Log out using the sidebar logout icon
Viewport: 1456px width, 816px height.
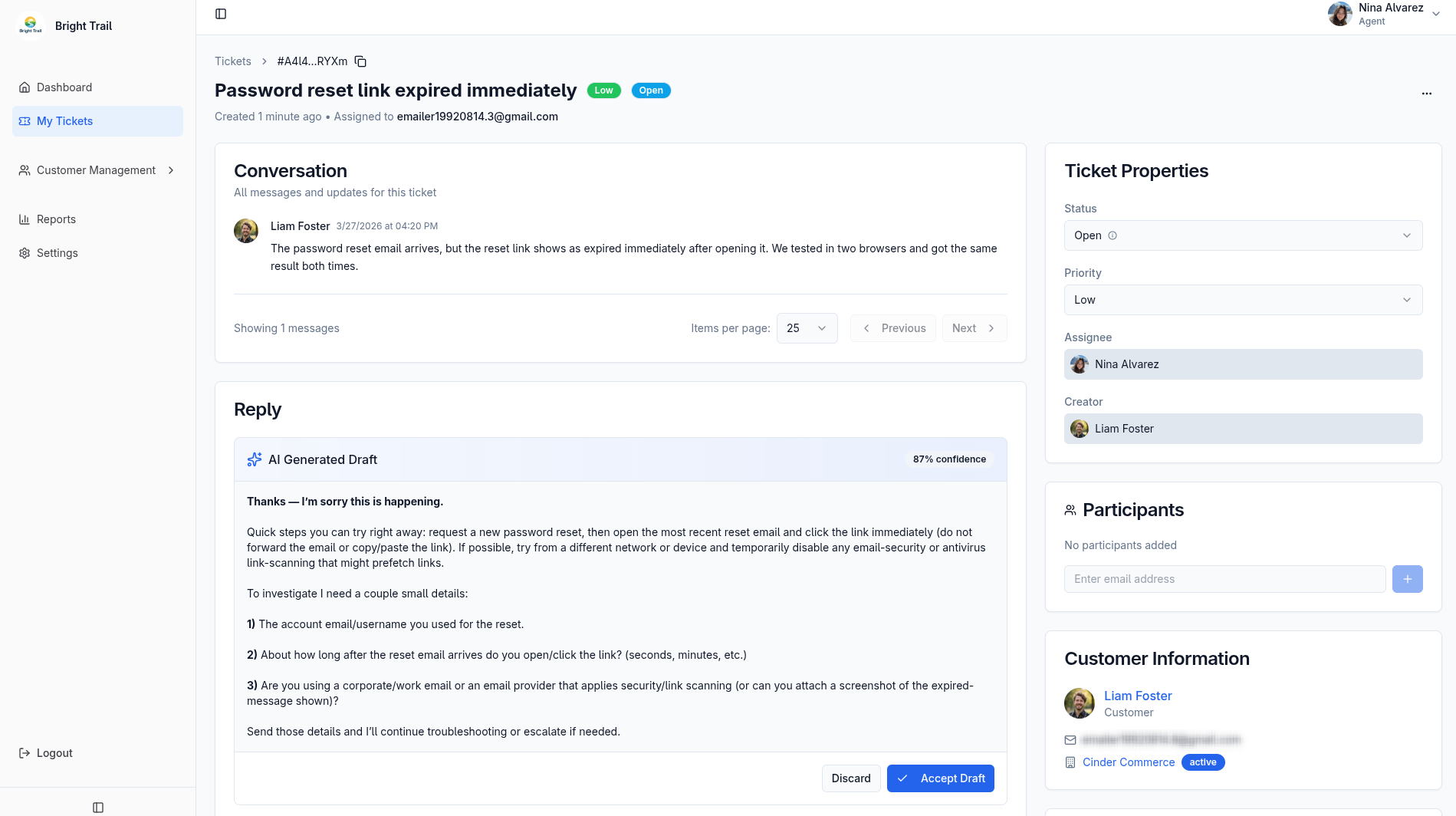coord(23,753)
